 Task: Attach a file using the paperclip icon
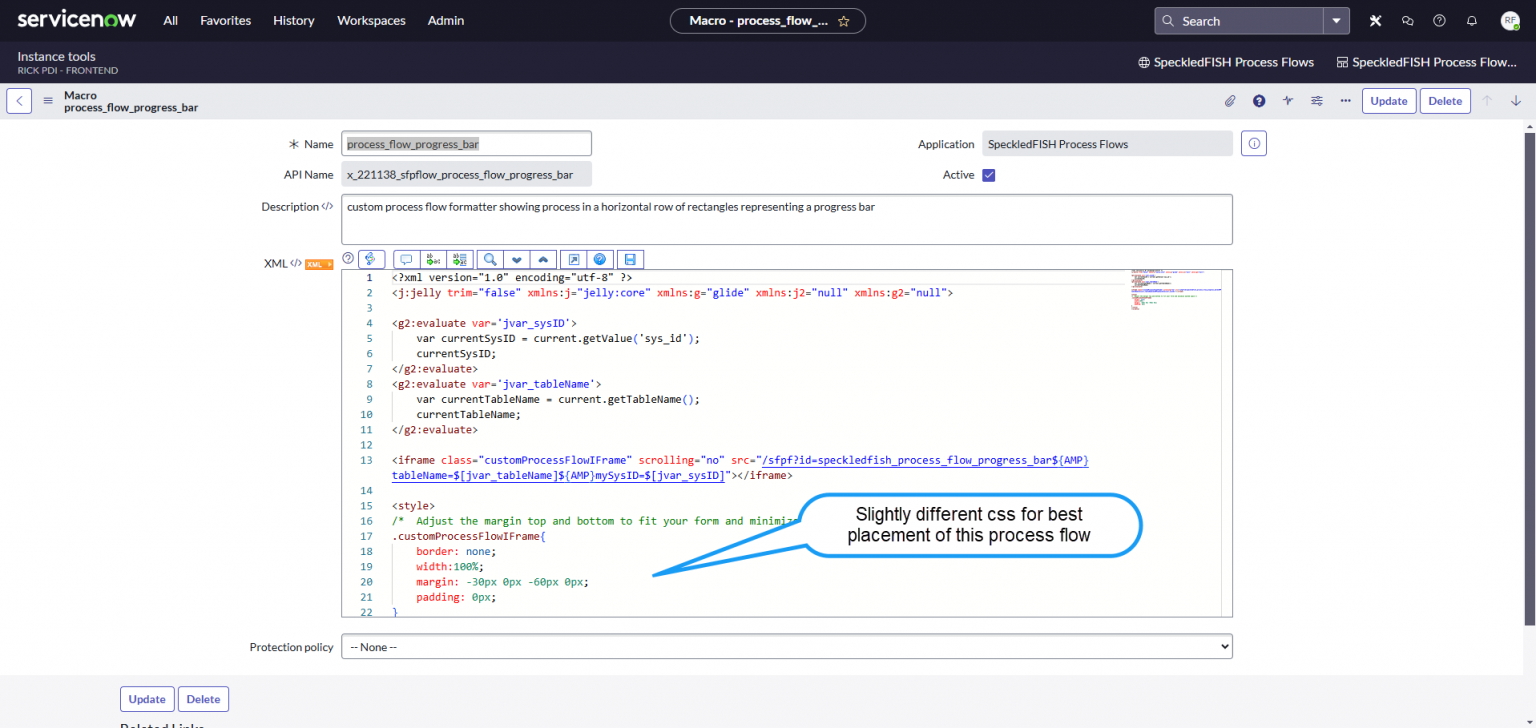pos(1230,100)
